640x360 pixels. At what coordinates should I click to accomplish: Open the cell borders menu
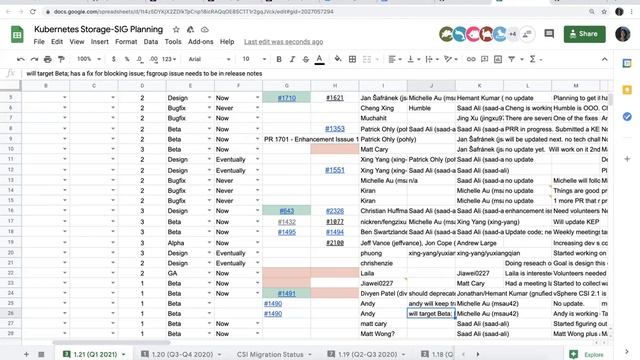tap(353, 59)
